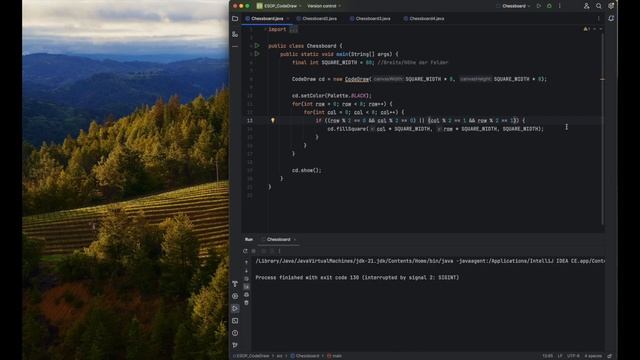Open the Services tool window icon
Image resolution: width=640 pixels, height=360 pixels.
(235, 296)
